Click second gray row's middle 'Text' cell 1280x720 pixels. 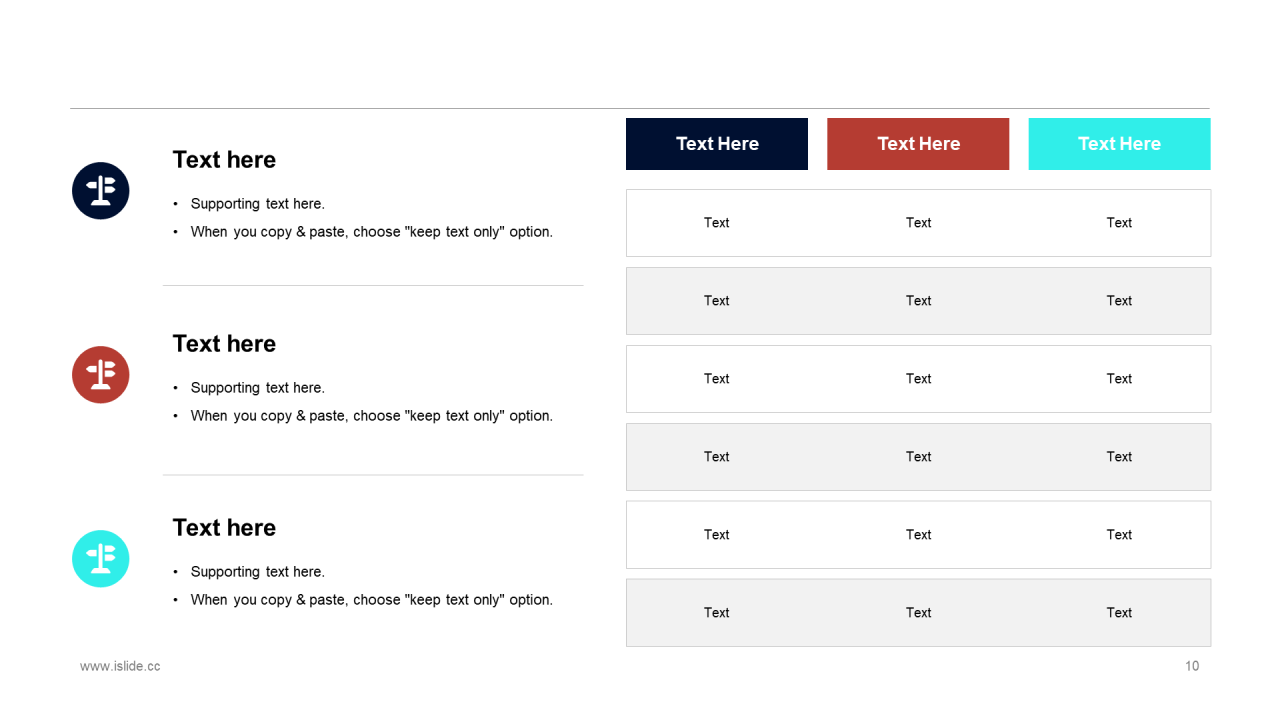coord(918,457)
